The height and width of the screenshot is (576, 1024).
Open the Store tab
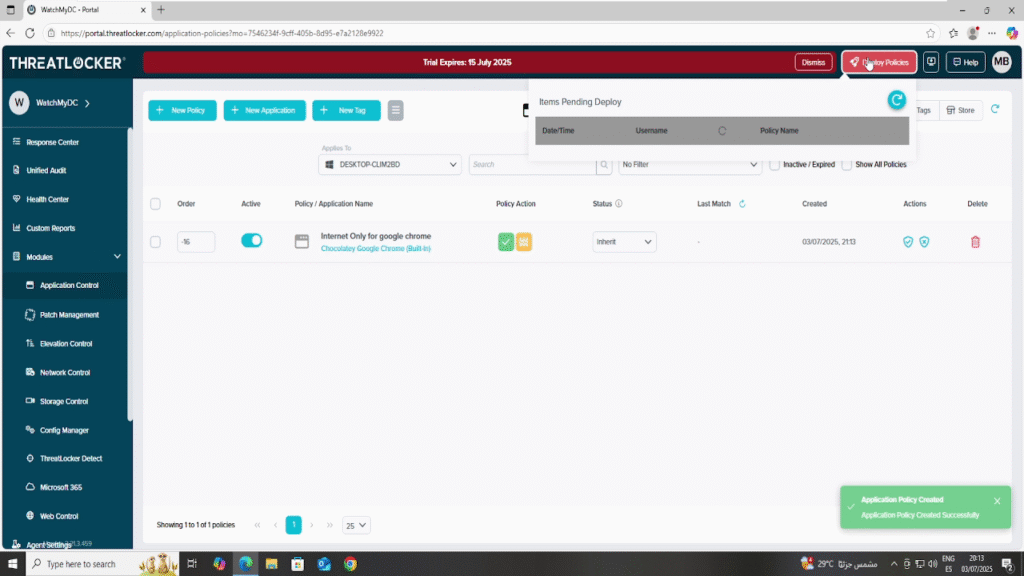961,110
